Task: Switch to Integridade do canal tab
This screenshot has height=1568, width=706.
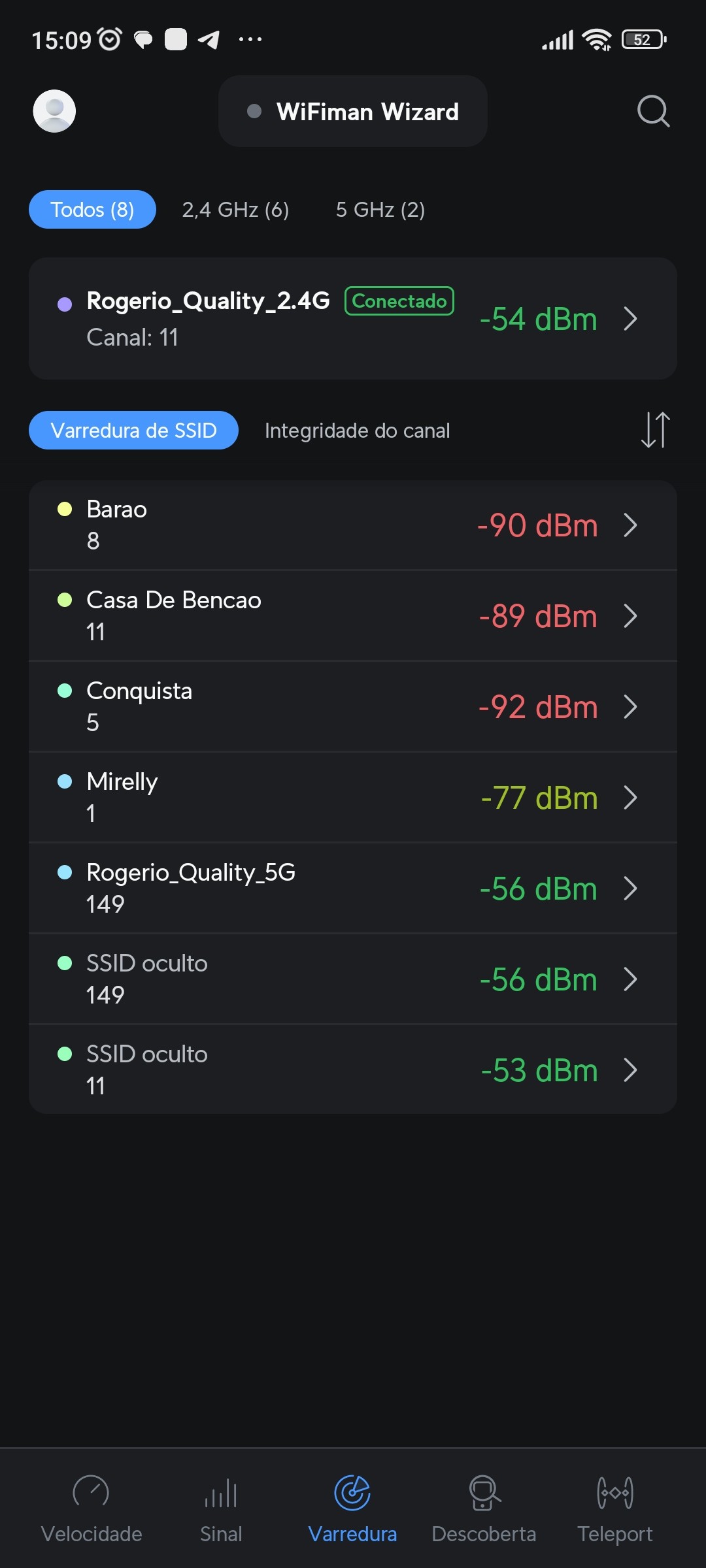Action: 357,431
